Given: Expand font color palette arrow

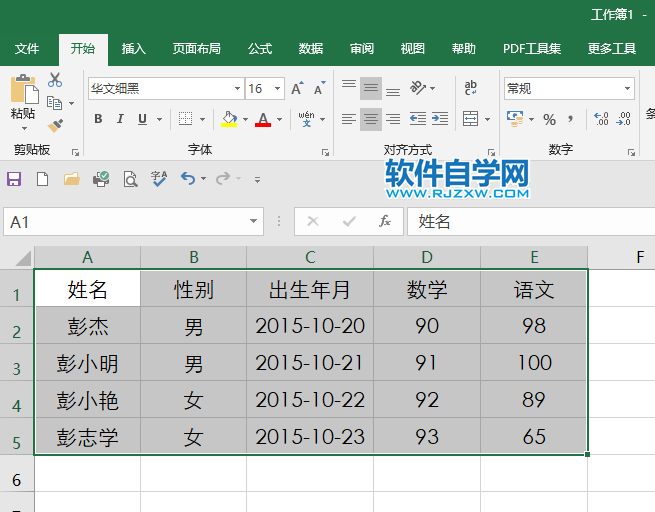Looking at the screenshot, I should 279,119.
